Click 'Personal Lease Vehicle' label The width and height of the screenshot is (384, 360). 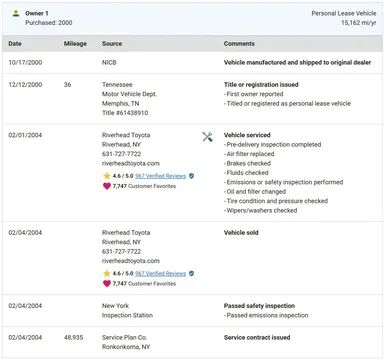coord(344,13)
